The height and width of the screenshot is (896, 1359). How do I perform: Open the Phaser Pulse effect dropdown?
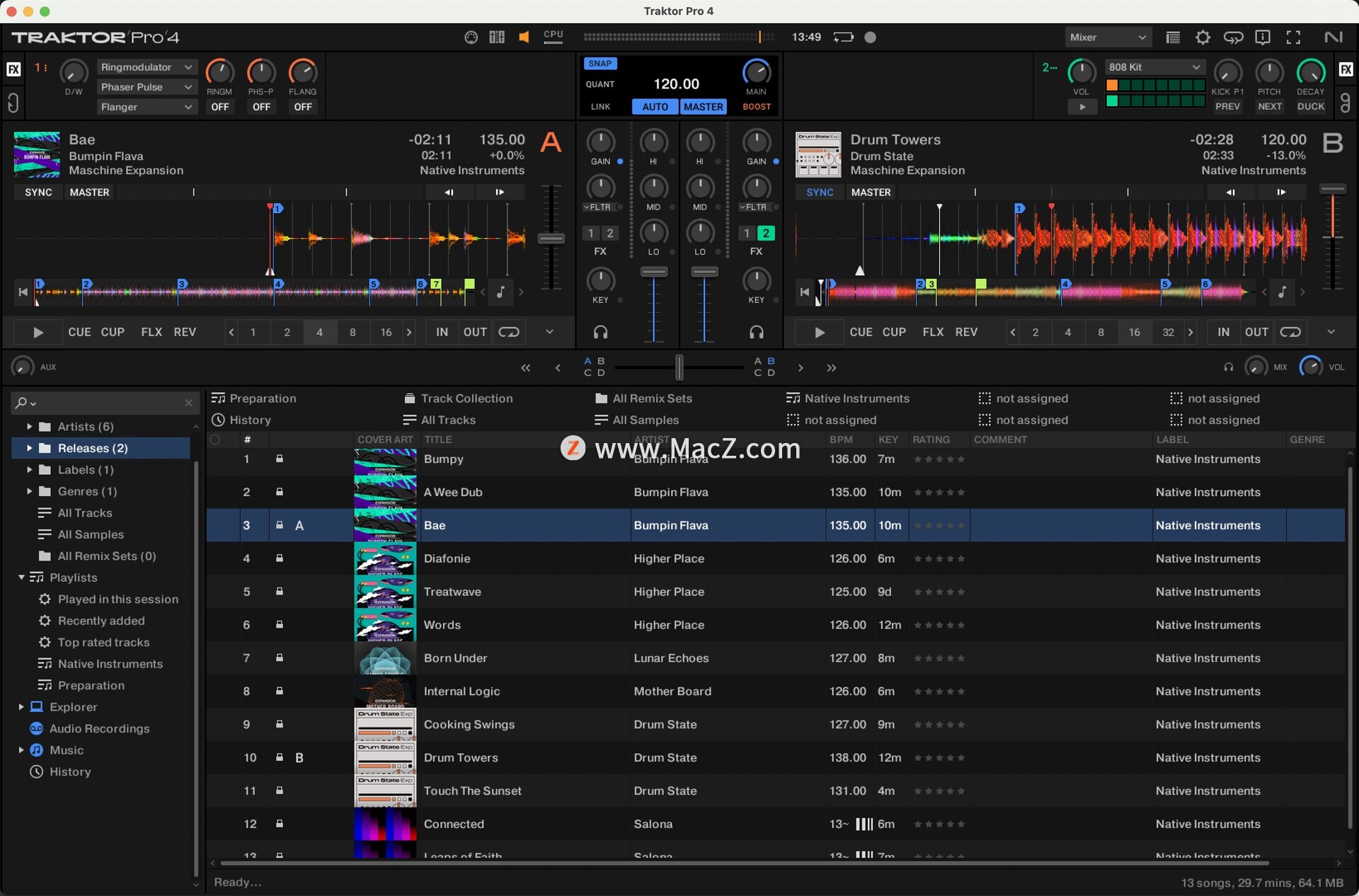pos(147,87)
